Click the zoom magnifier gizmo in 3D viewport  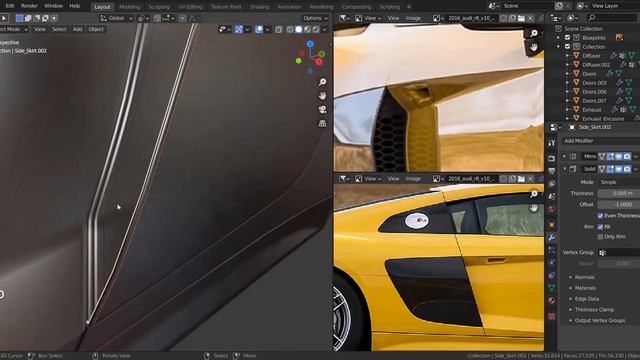pyautogui.click(x=322, y=82)
